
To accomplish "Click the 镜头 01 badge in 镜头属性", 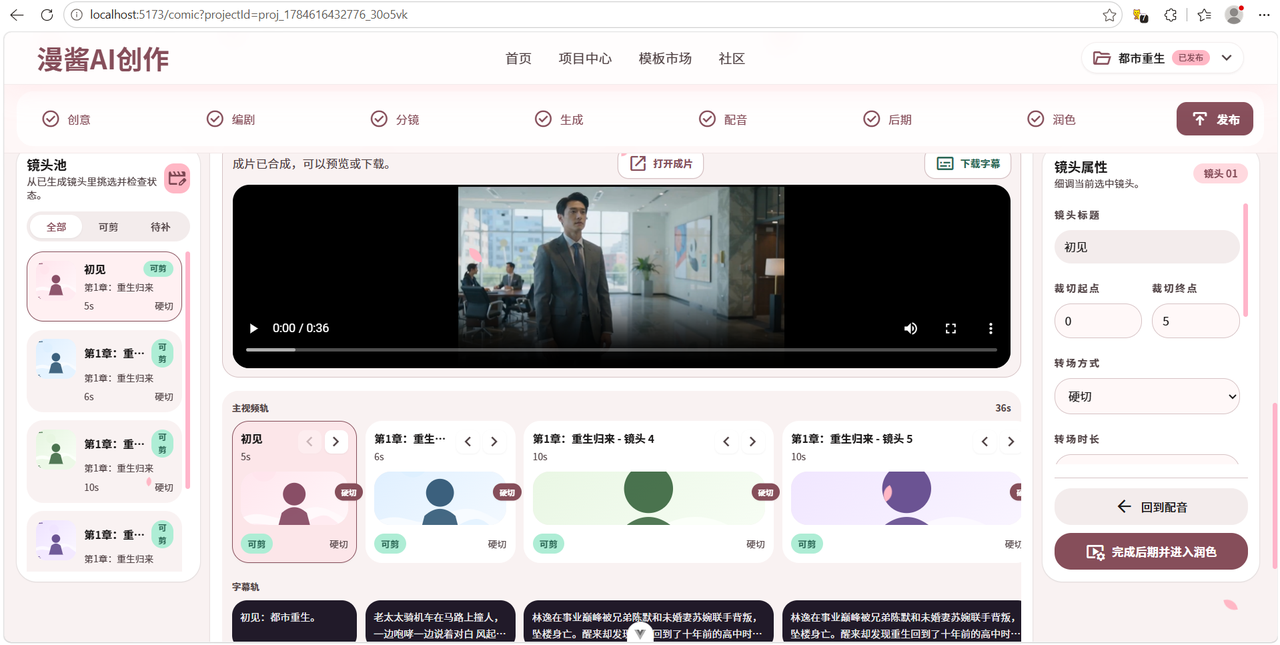I will (1221, 173).
